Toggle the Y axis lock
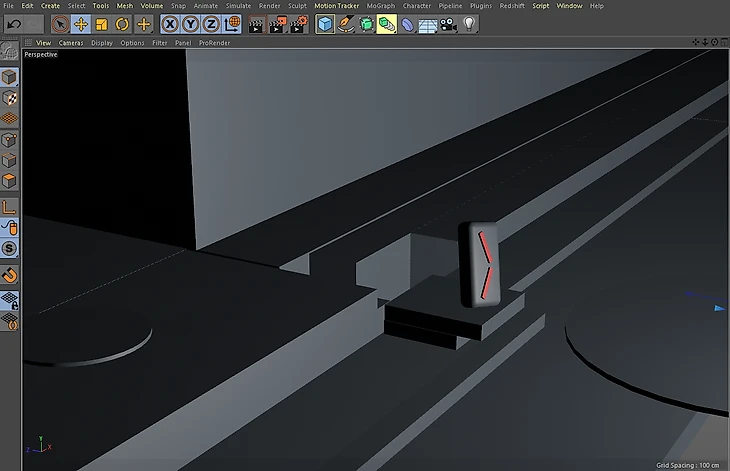 click(x=190, y=23)
